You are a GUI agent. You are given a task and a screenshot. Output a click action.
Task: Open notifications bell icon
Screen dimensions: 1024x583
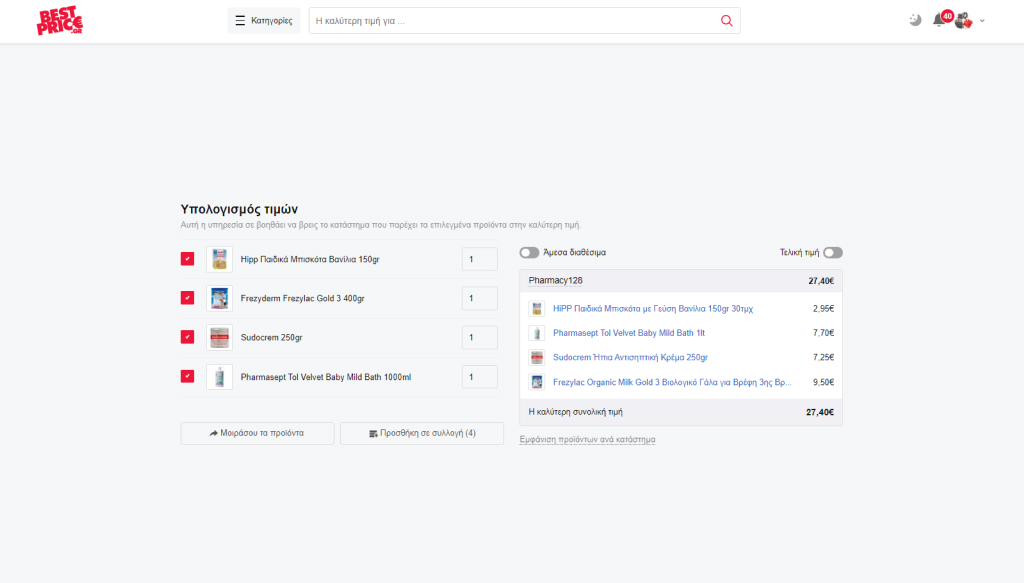click(x=938, y=21)
